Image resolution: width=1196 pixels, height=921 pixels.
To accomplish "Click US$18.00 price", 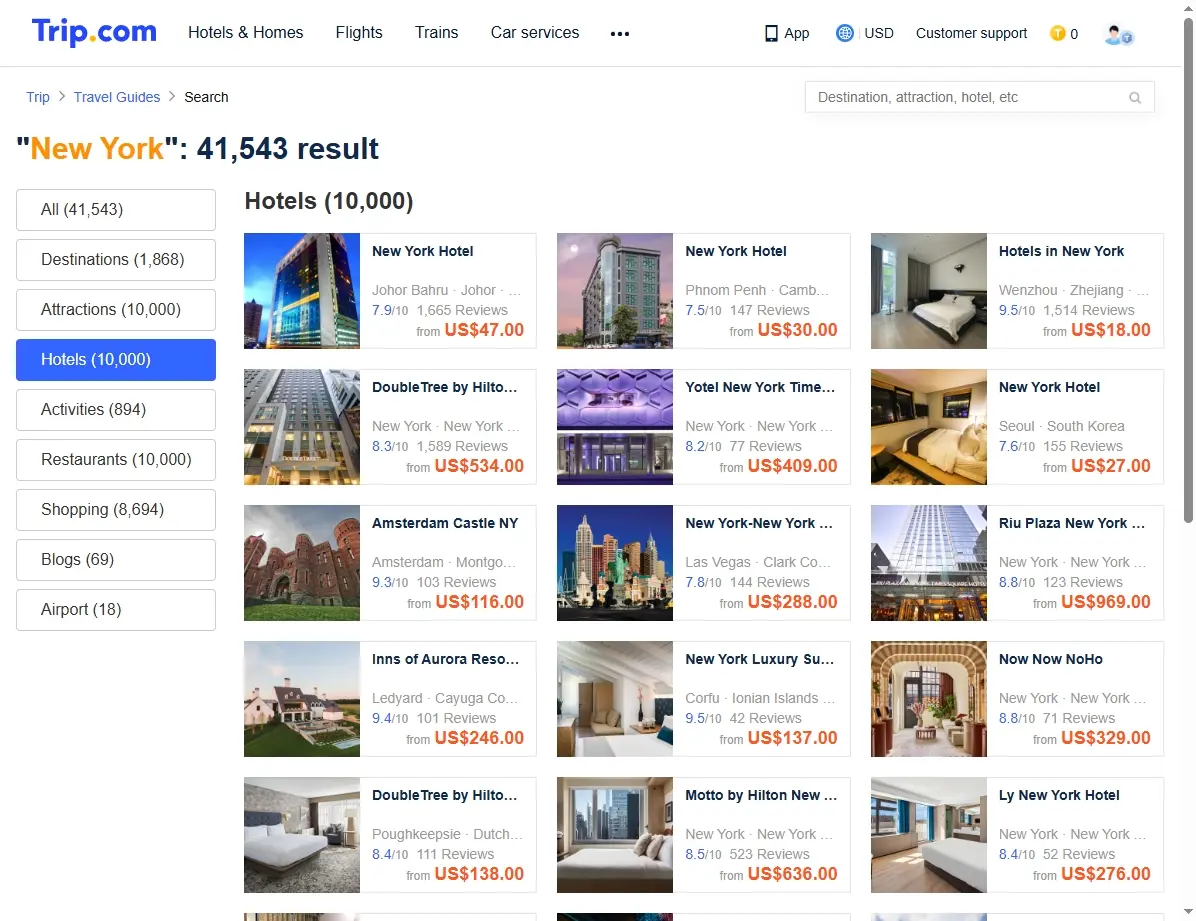I will tap(1111, 330).
